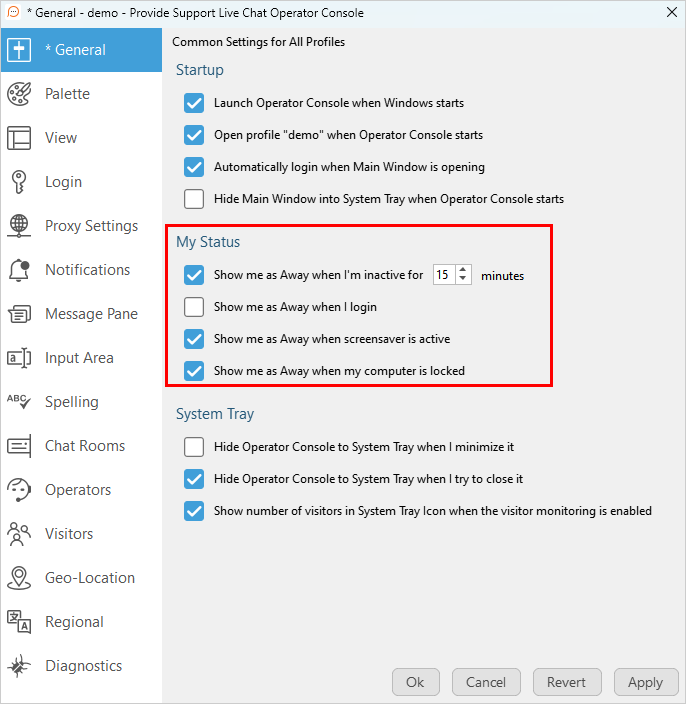The height and width of the screenshot is (704, 686).
Task: Click the Notifications bell icon
Action: (19, 270)
